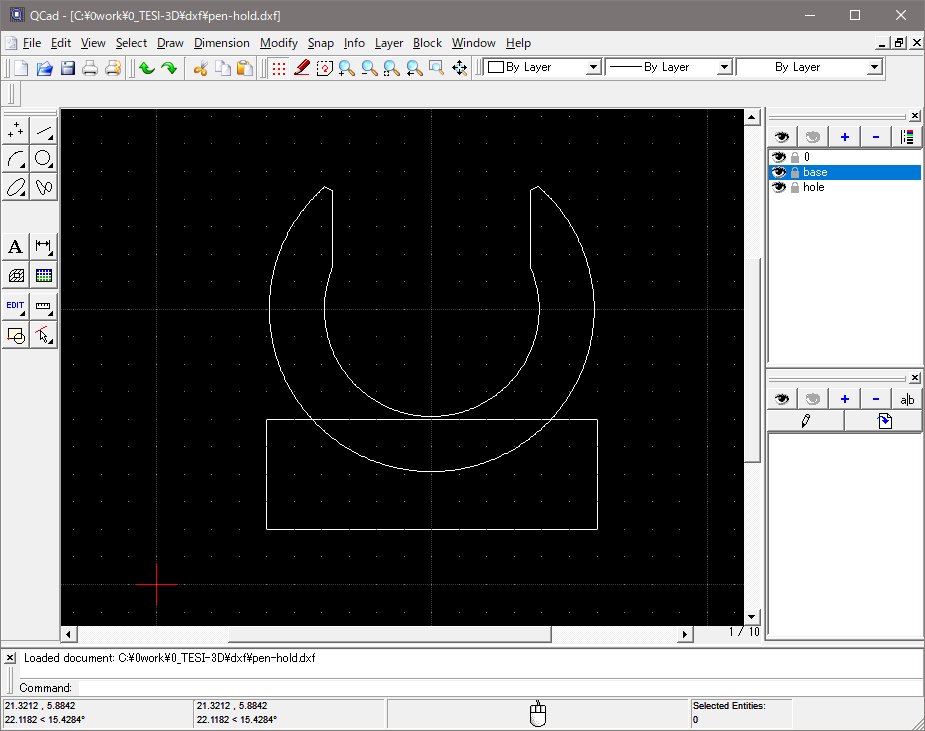The image size is (925, 731).
Task: Save the drawing with the floppy icon
Action: [68, 68]
